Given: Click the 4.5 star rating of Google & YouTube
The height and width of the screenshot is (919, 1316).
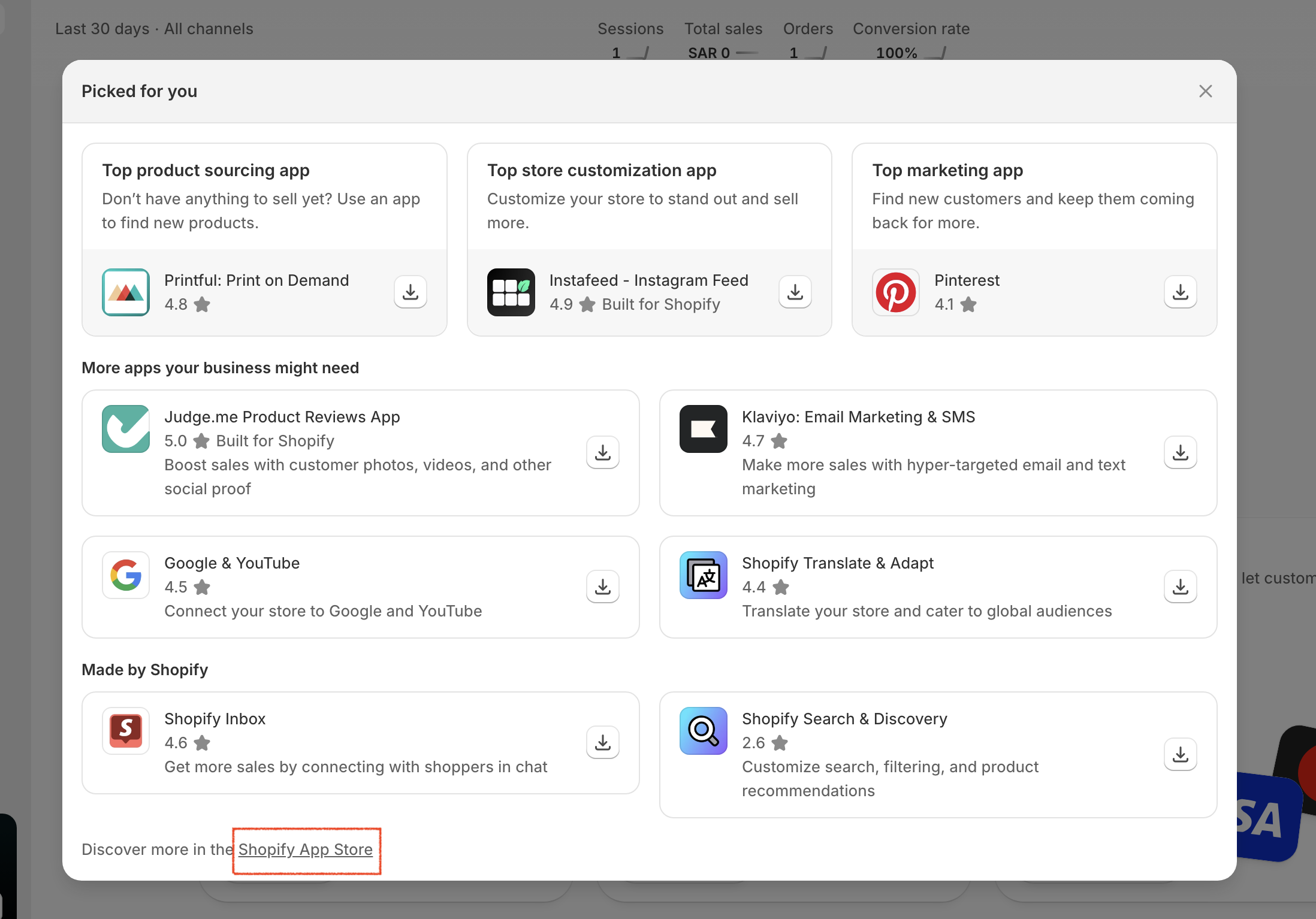Looking at the screenshot, I should 187,587.
